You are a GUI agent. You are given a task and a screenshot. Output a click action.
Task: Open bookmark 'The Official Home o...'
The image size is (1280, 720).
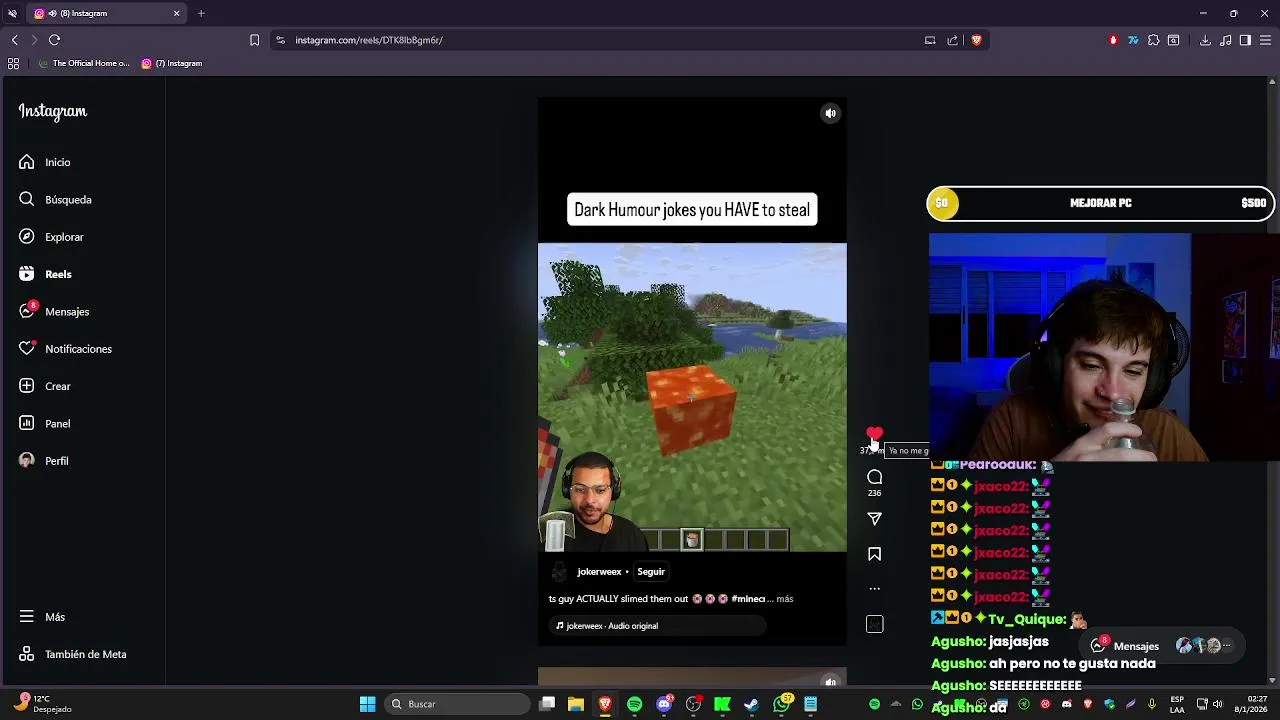[x=84, y=63]
